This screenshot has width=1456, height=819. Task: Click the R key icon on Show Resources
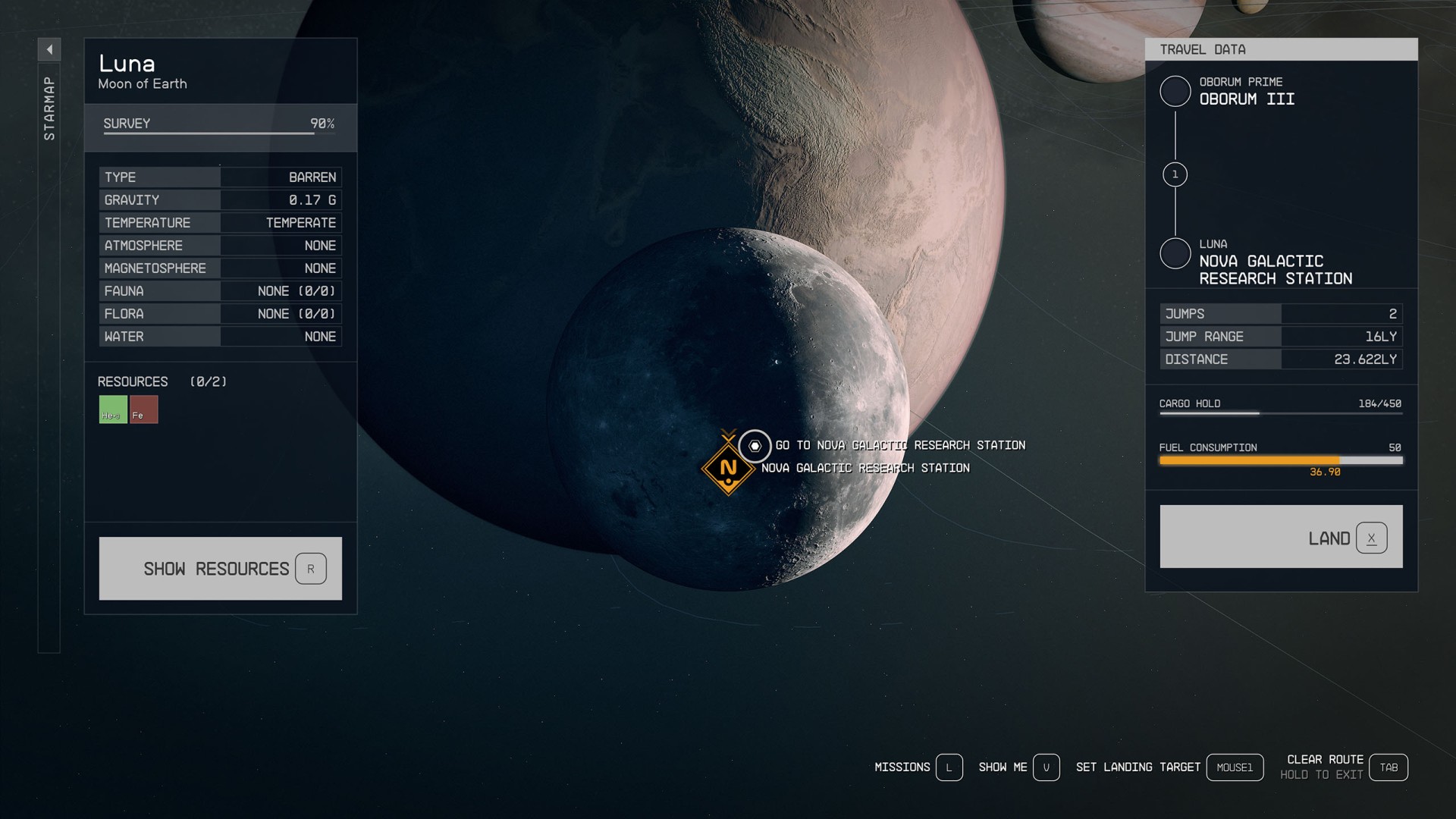click(x=311, y=569)
